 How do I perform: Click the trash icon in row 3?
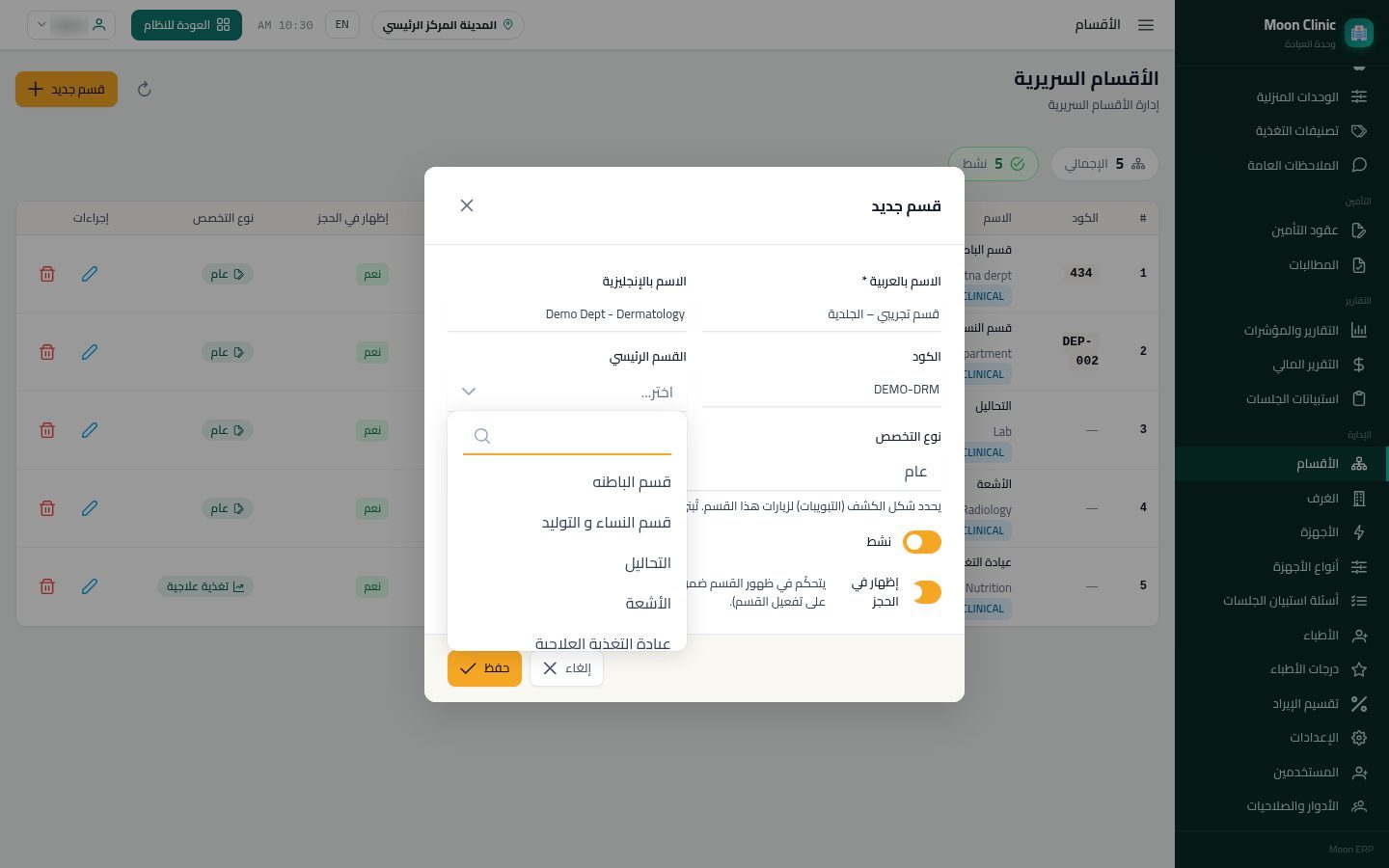click(47, 430)
